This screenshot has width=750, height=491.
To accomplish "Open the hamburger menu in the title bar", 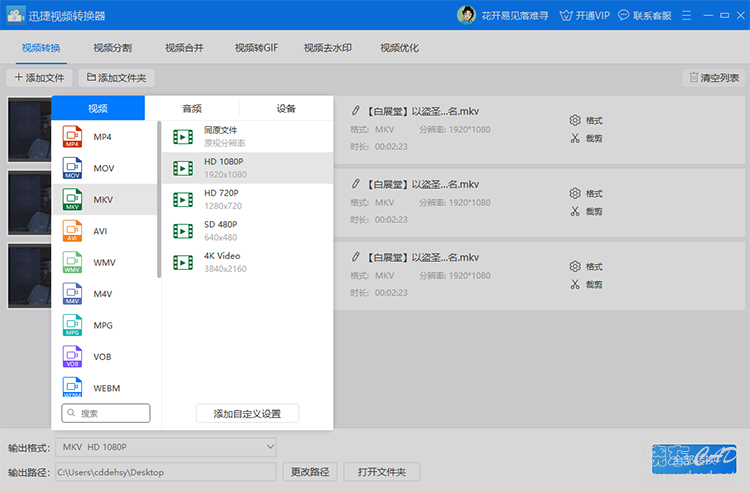I will 686,16.
